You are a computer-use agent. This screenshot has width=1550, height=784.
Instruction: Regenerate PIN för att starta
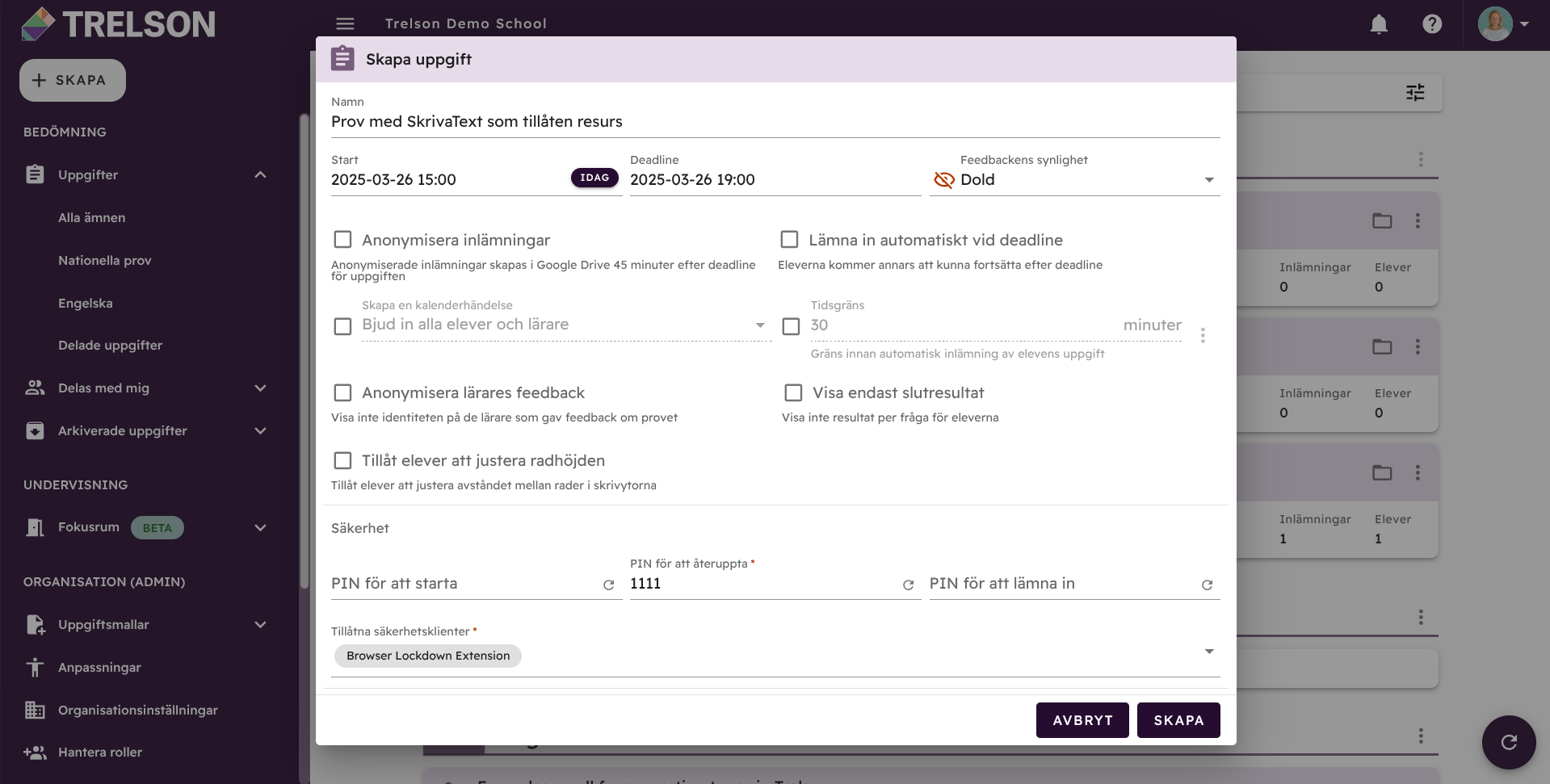click(x=608, y=585)
